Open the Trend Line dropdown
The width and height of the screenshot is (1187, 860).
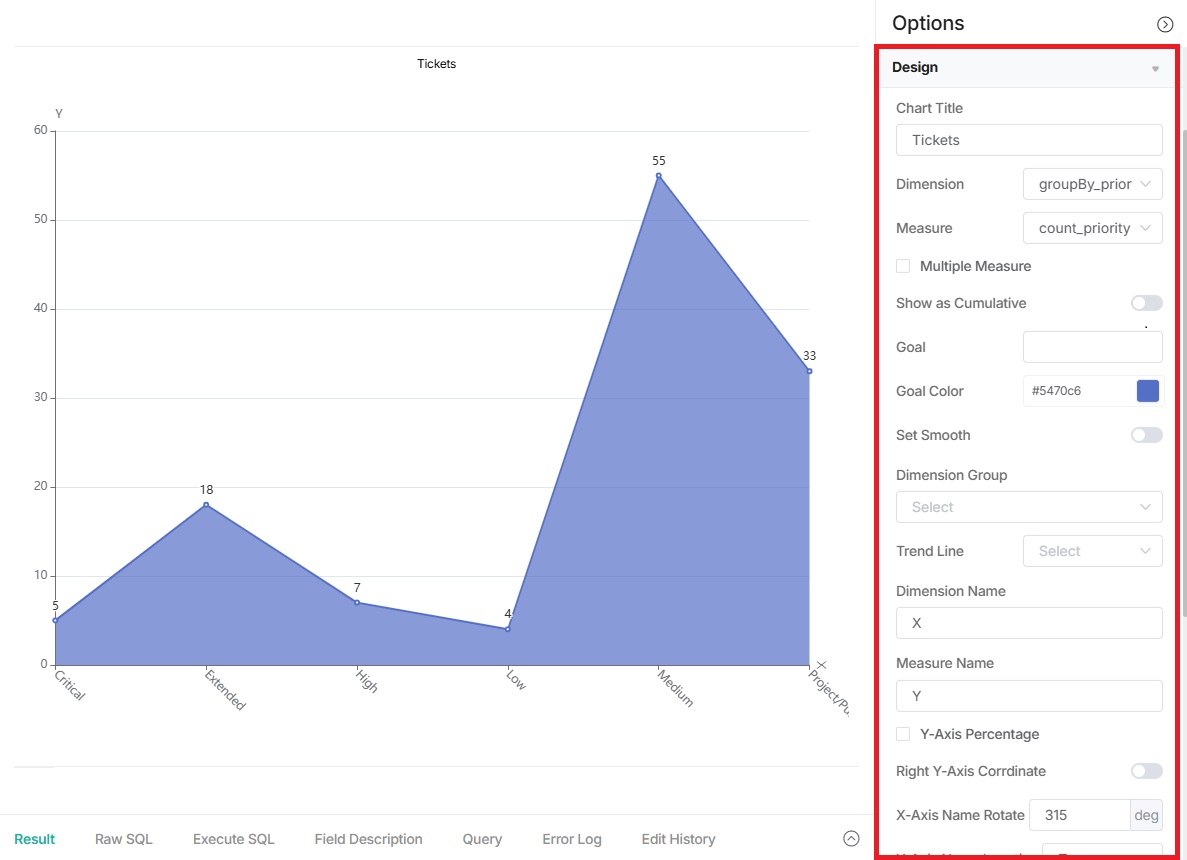tap(1092, 551)
